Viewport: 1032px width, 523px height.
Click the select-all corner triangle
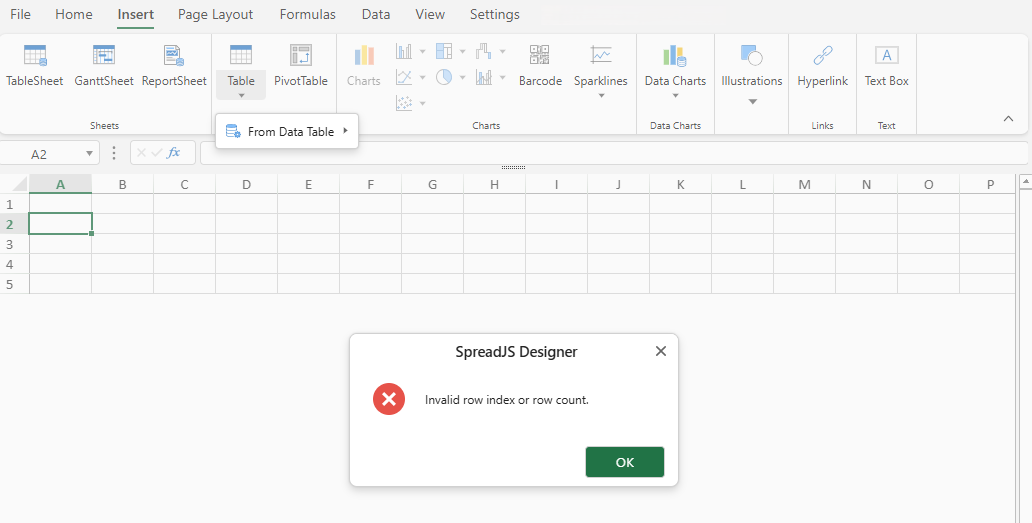pos(20,184)
